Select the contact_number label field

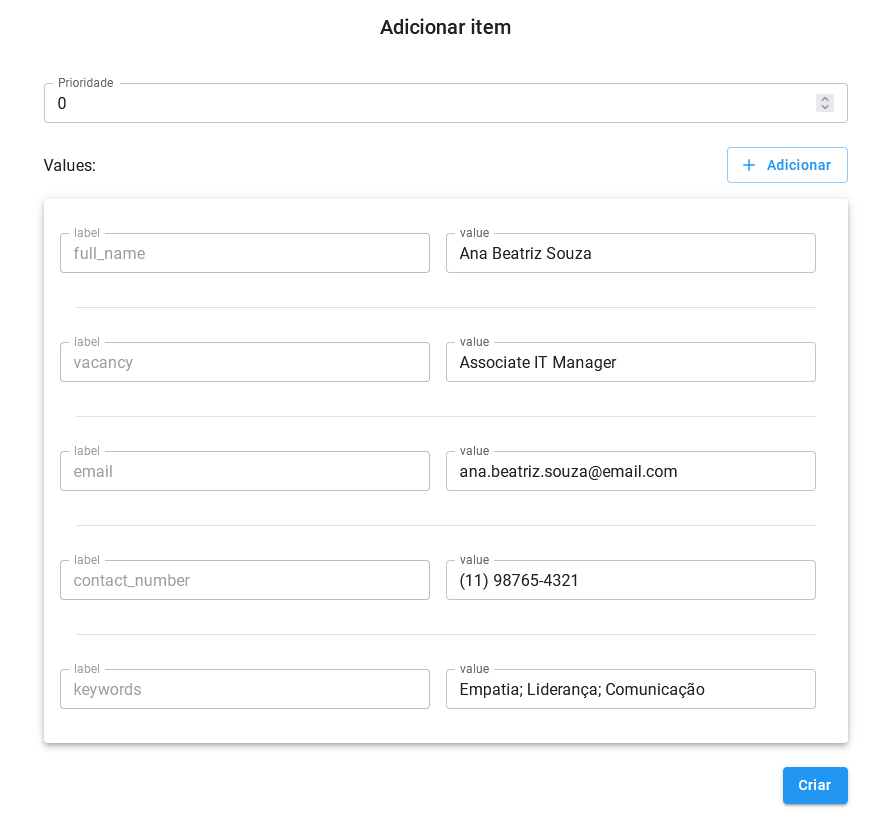(x=244, y=580)
